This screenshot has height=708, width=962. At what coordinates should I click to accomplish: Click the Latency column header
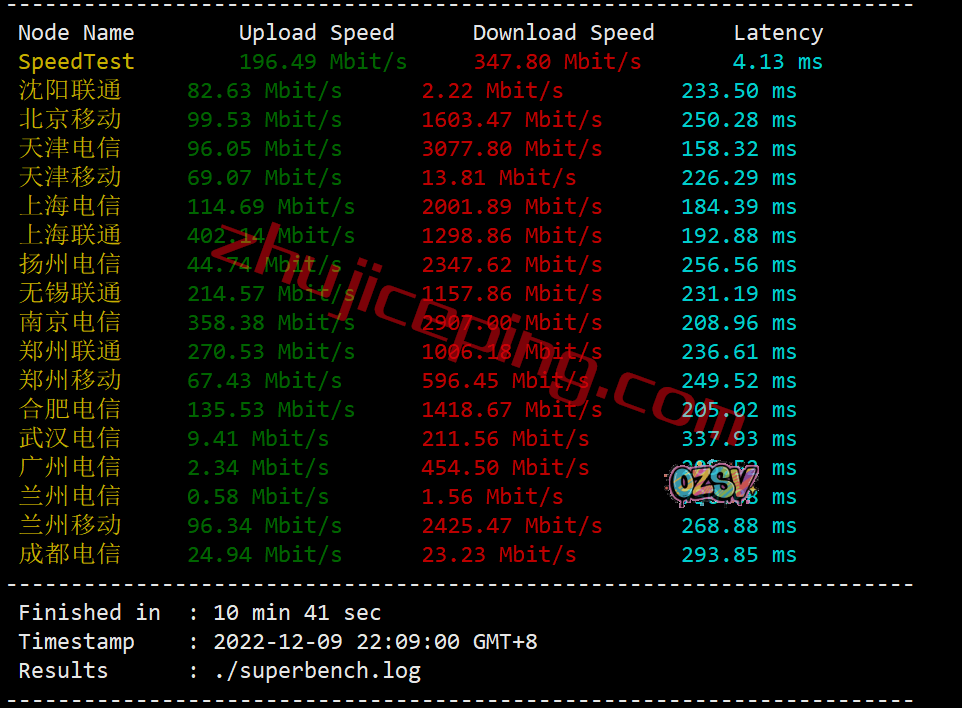point(778,33)
